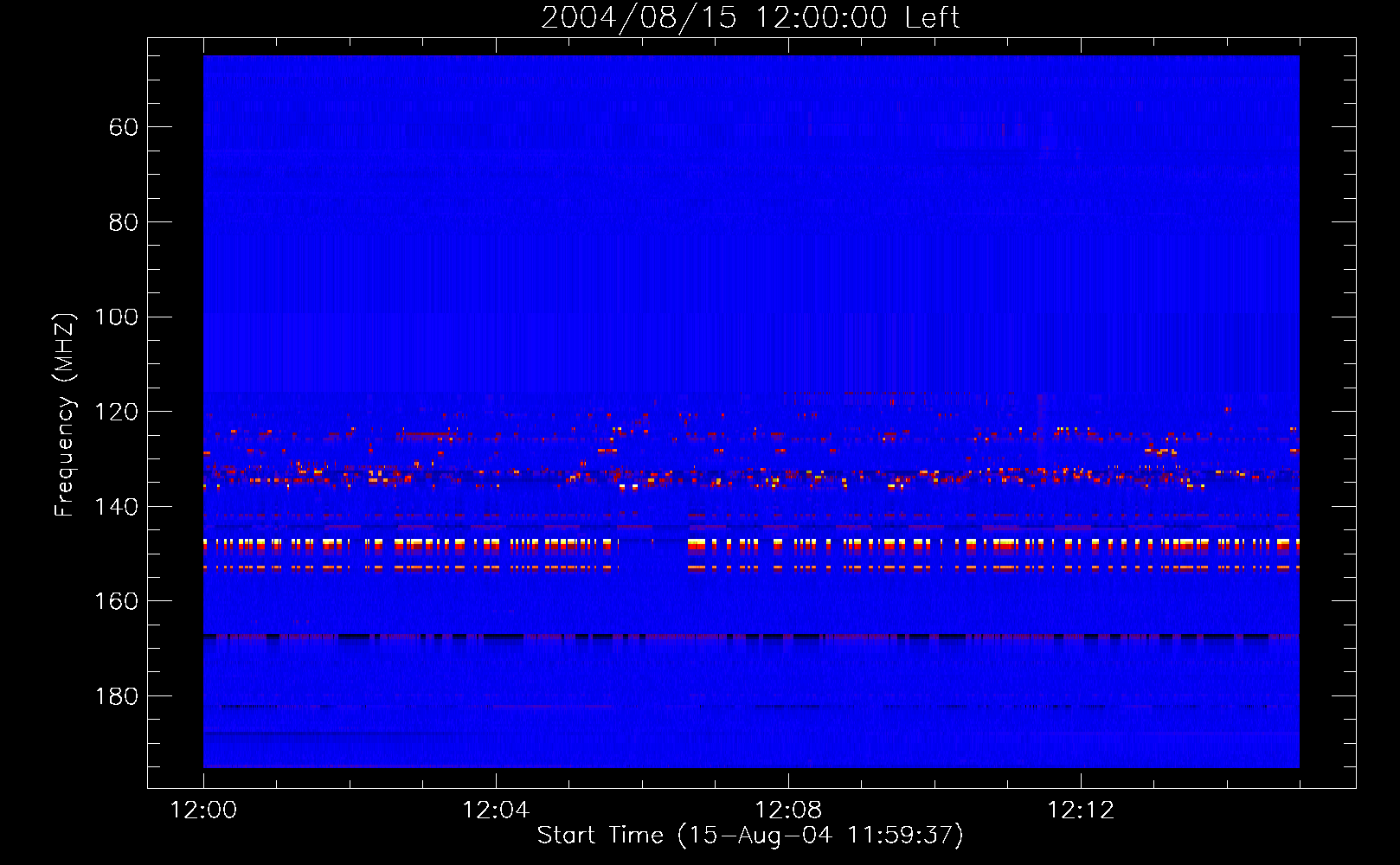Image resolution: width=1400 pixels, height=865 pixels.
Task: Click the 'Start Time (15-Aug-04 11:59:37)' label
Action: [750, 836]
